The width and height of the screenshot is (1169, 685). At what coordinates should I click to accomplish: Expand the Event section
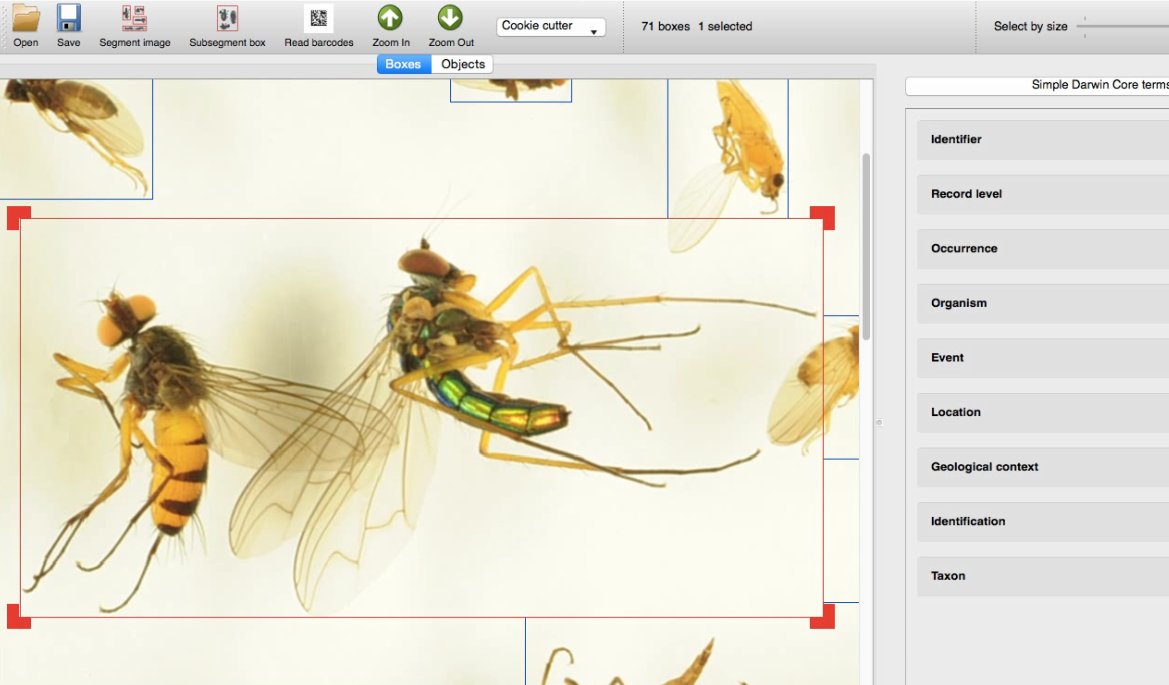click(x=1043, y=358)
